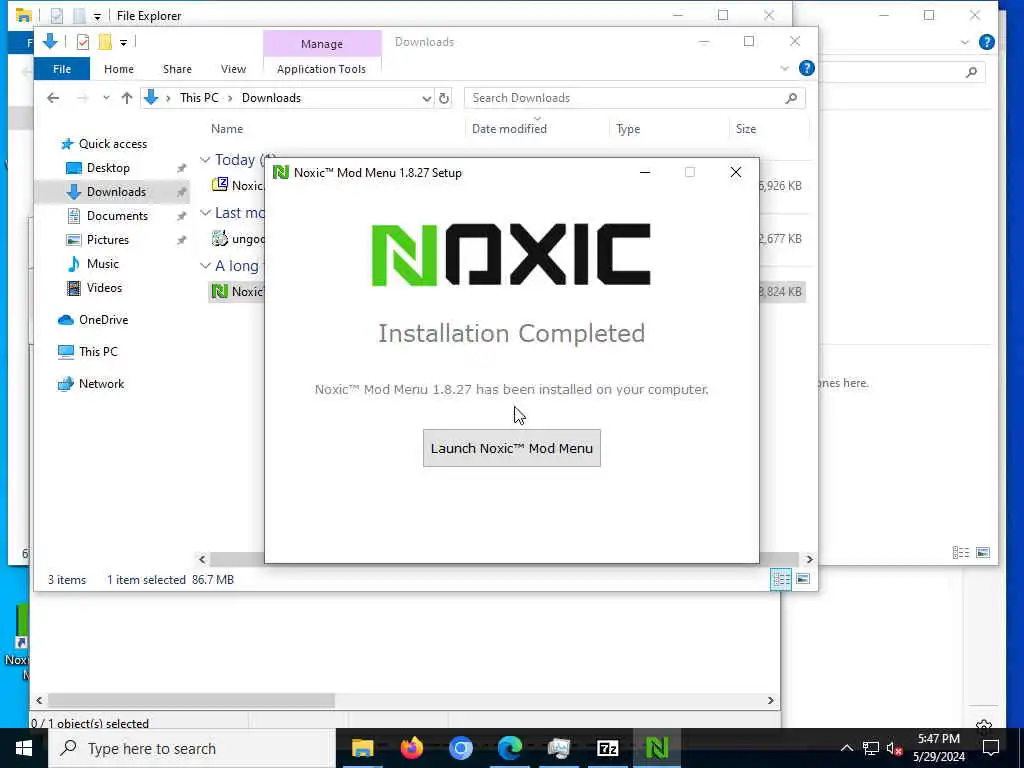1024x768 pixels.
Task: Open View ribbon tab
Action: (x=233, y=69)
